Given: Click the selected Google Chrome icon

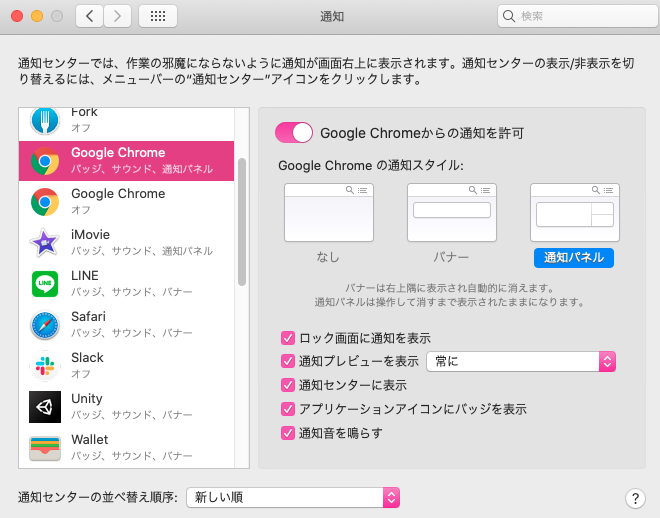Looking at the screenshot, I should click(45, 161).
